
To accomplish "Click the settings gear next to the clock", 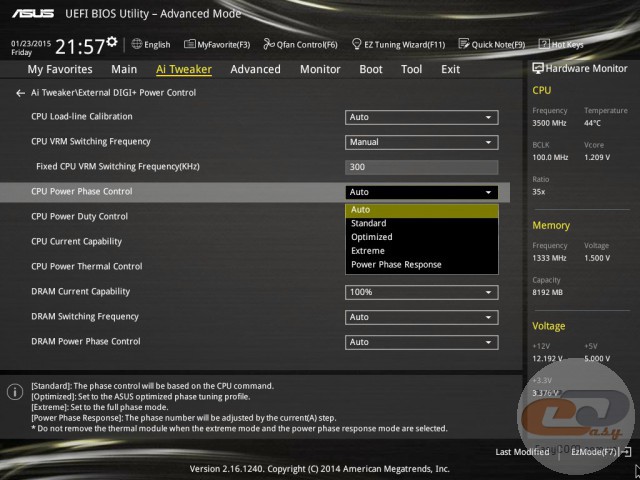I will point(112,41).
